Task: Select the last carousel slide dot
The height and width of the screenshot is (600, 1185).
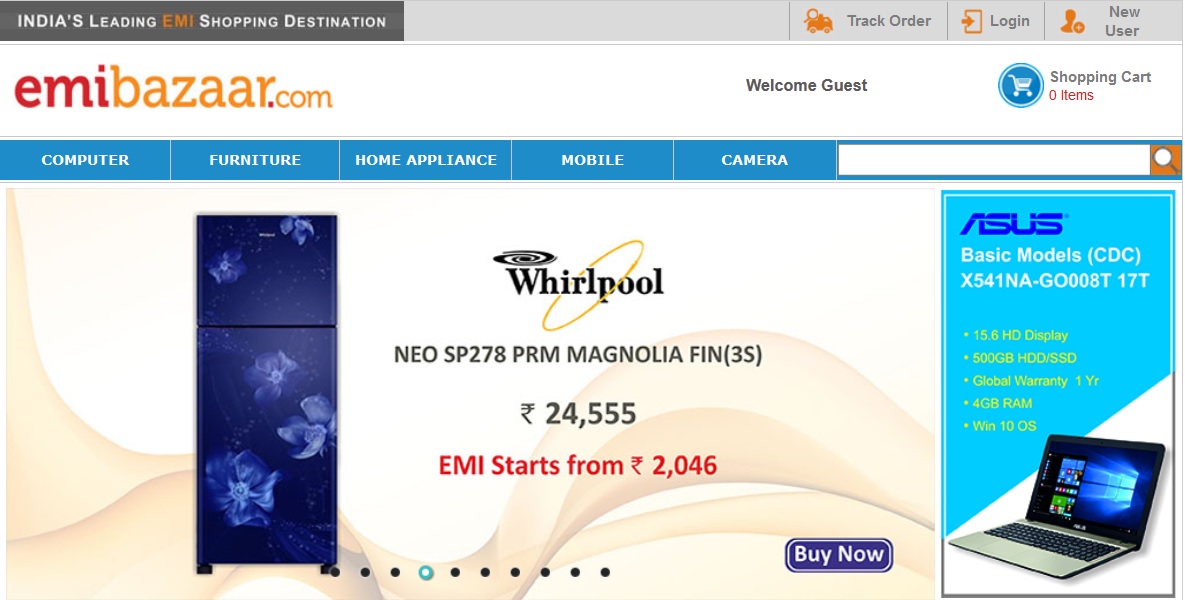Action: [x=605, y=572]
